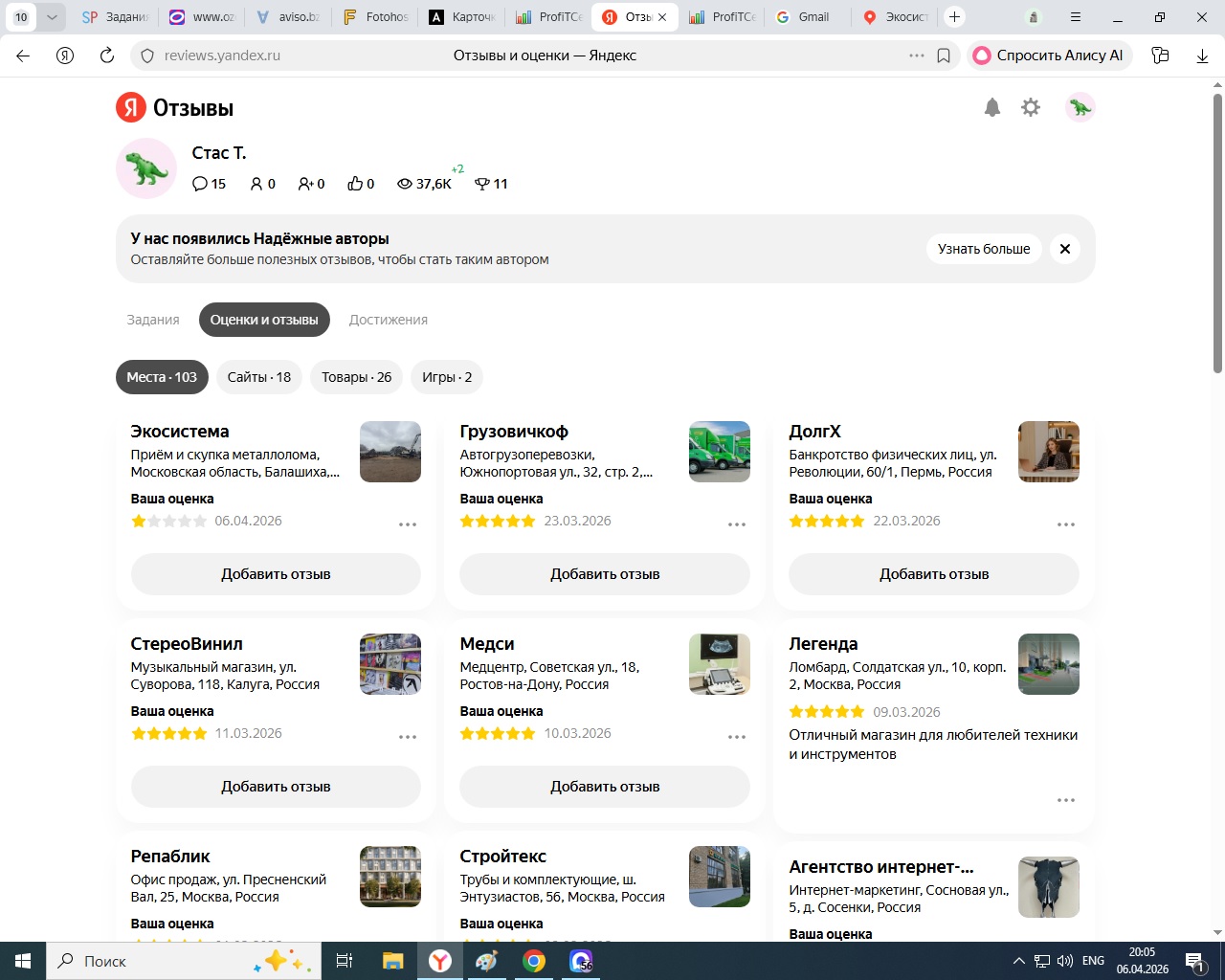Viewport: 1225px width, 980px height.
Task: Open ДолгХ photo thumbnail
Action: pyautogui.click(x=1049, y=452)
